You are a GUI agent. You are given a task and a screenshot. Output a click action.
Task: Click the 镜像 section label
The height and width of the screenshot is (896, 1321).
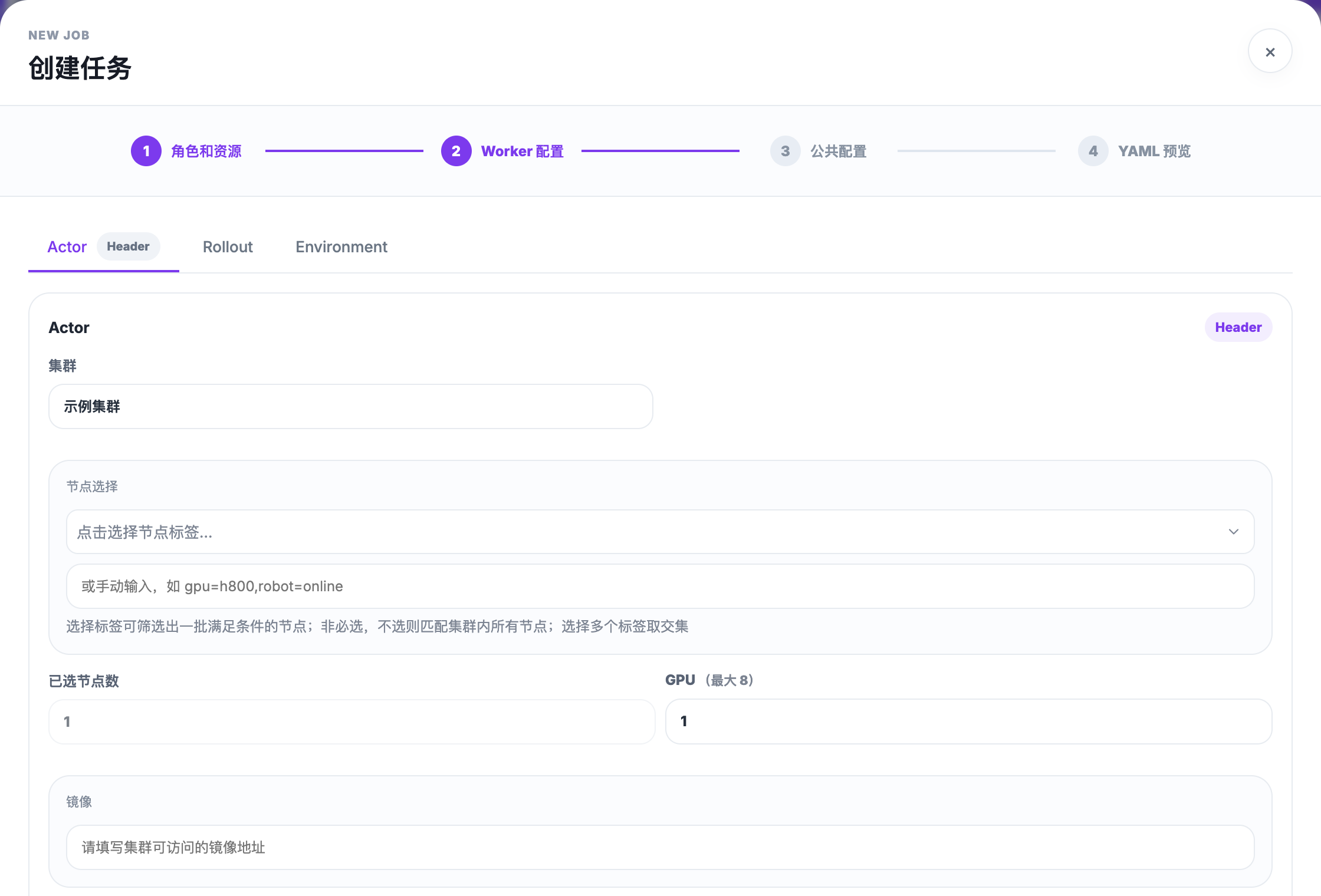(79, 802)
